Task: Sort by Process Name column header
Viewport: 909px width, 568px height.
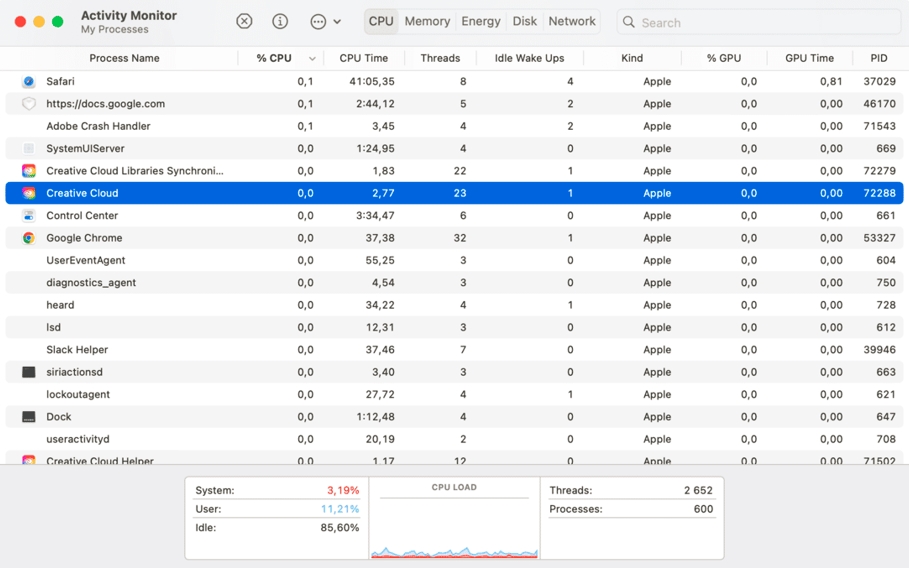Action: [x=124, y=58]
